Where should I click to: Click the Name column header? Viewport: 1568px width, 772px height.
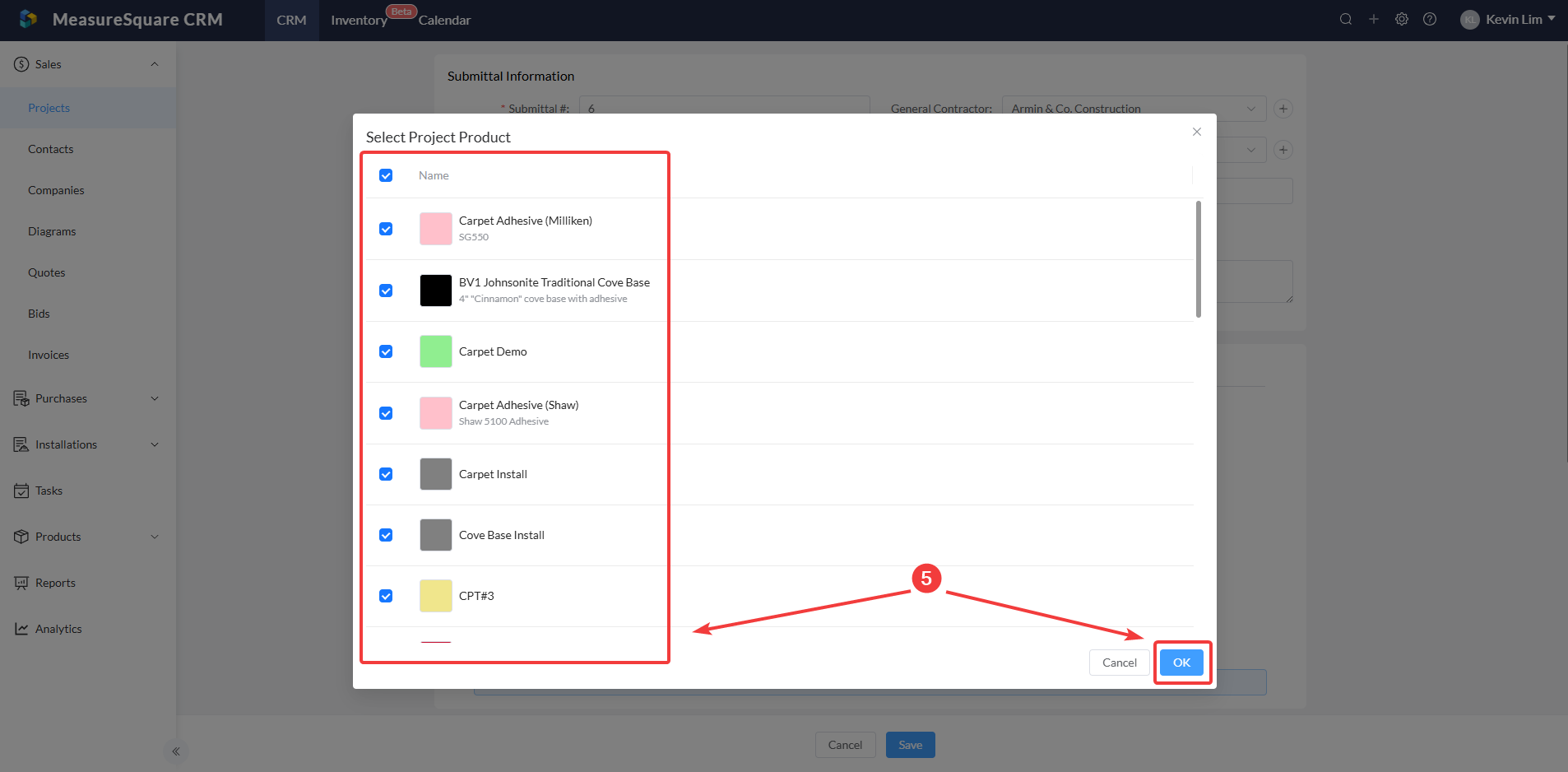[434, 175]
